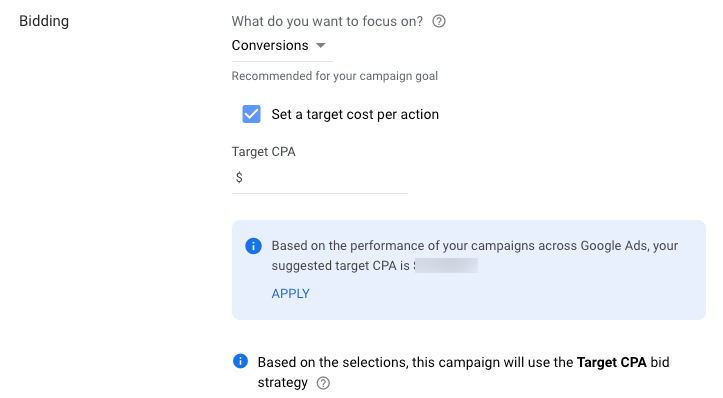
Task: Click info icon in suggested CPA box
Action: pos(253,246)
